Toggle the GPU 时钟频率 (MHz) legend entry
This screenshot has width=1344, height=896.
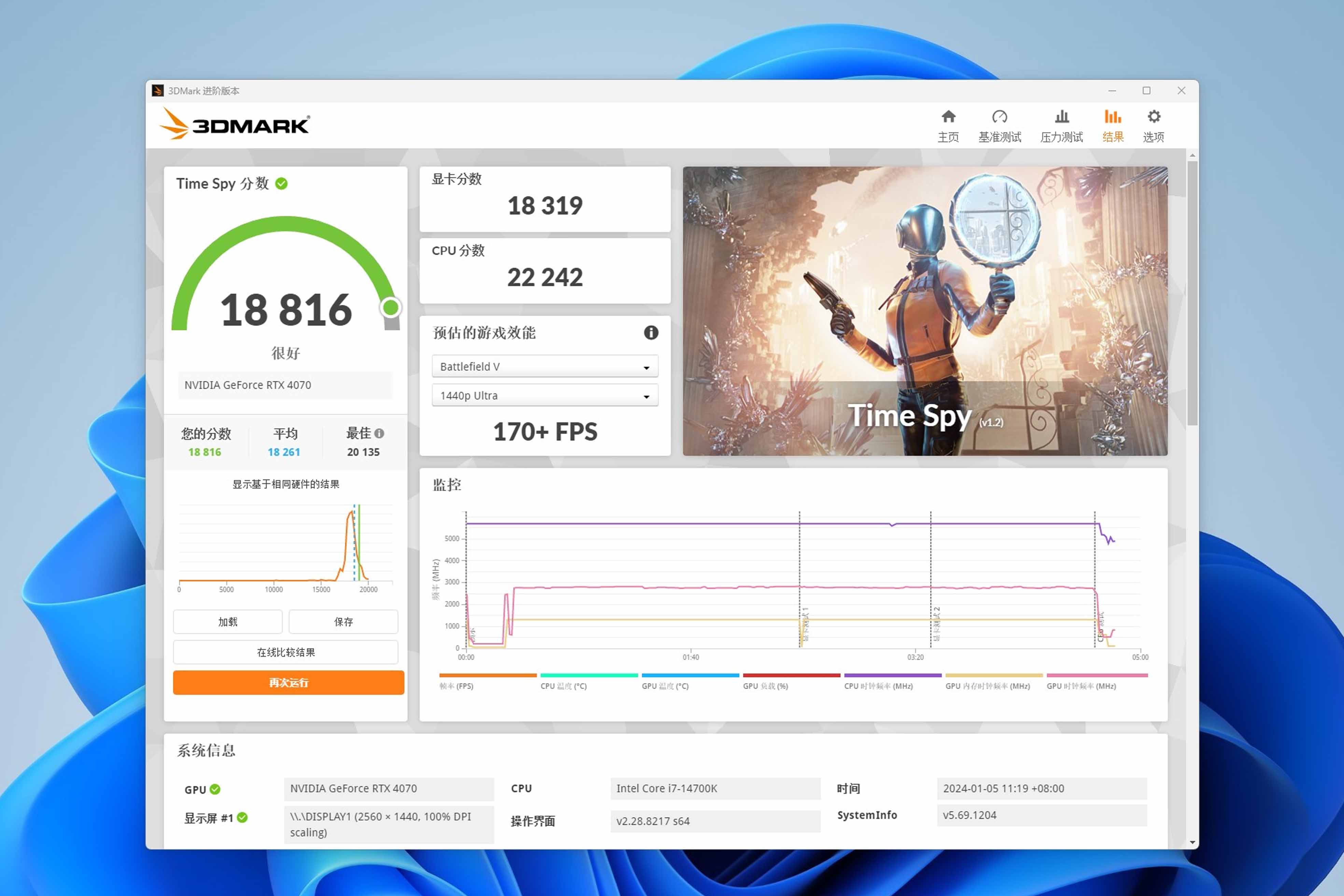pos(1097,682)
